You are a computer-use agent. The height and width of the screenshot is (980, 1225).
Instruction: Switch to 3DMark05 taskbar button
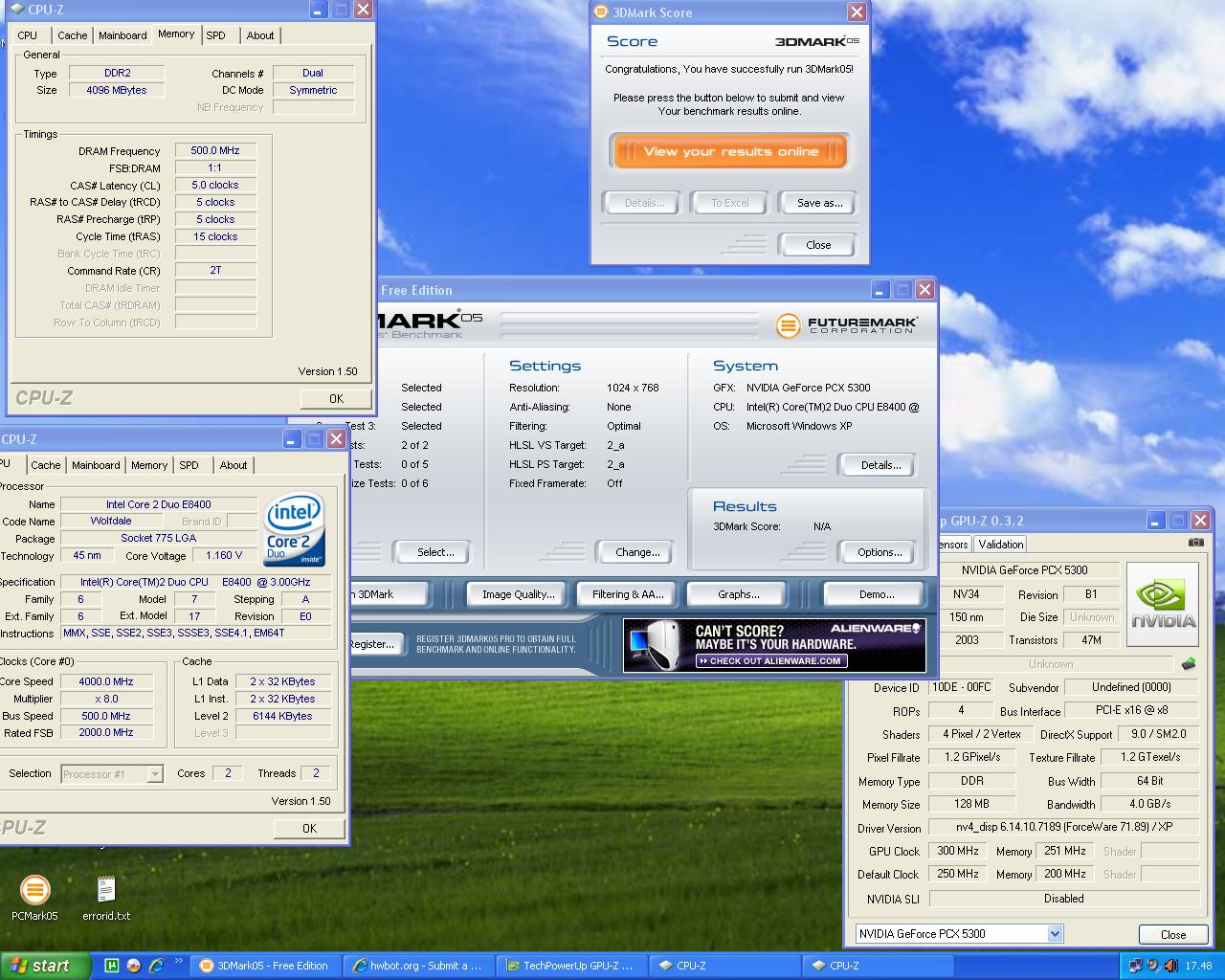point(265,966)
